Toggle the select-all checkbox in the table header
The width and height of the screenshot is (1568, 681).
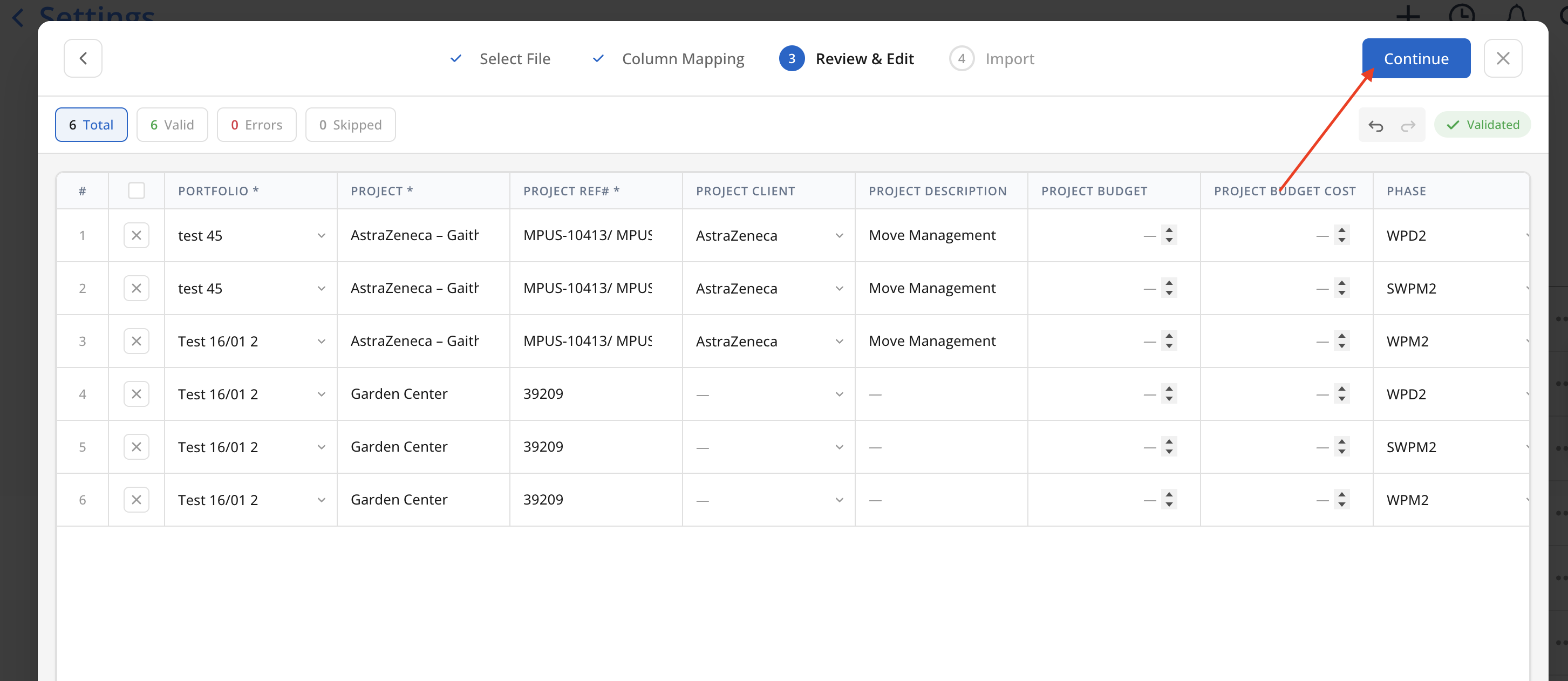point(137,191)
